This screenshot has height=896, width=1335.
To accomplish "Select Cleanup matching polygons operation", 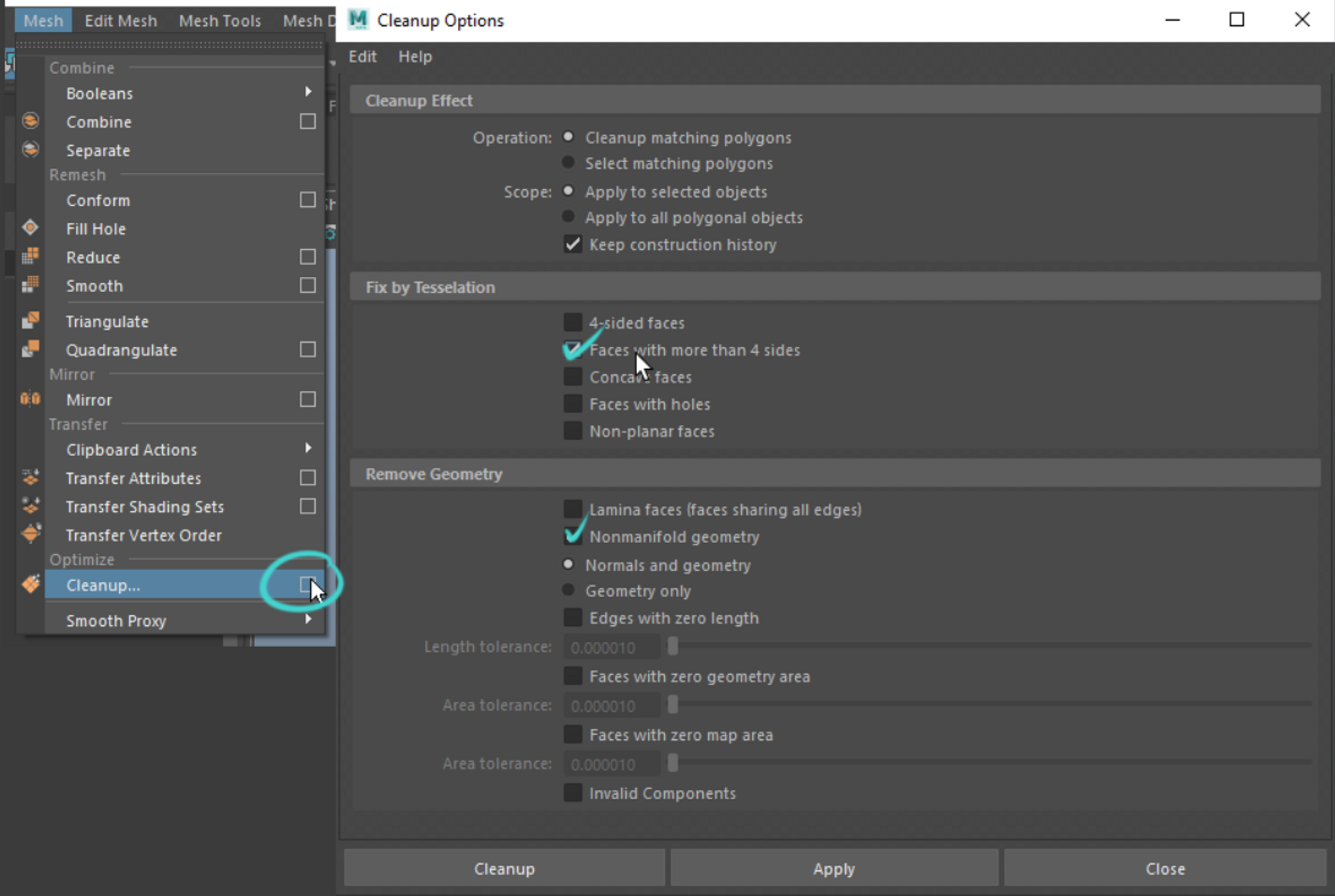I will (x=568, y=137).
